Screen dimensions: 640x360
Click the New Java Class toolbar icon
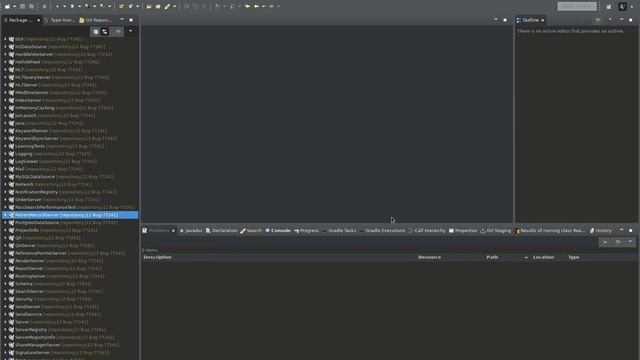131,6
